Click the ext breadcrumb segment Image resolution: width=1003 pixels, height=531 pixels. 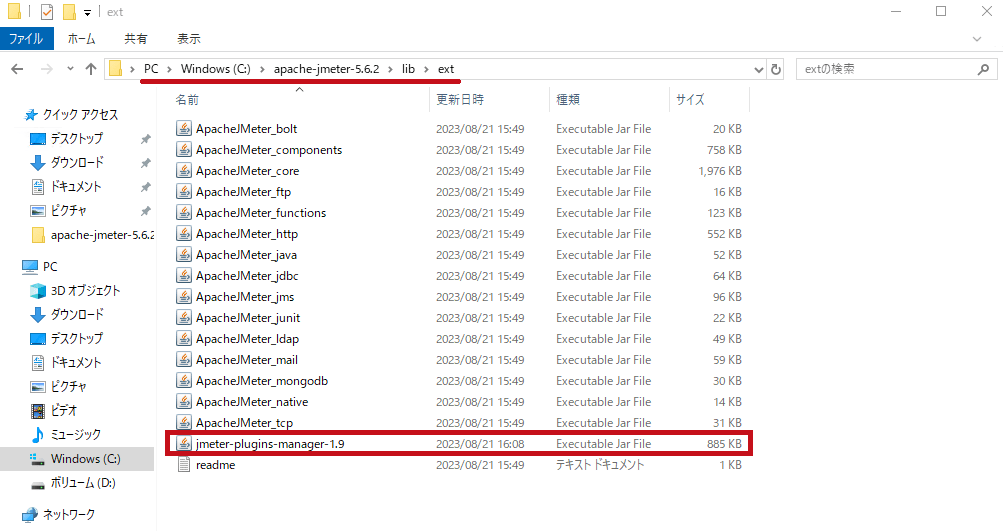tap(446, 69)
